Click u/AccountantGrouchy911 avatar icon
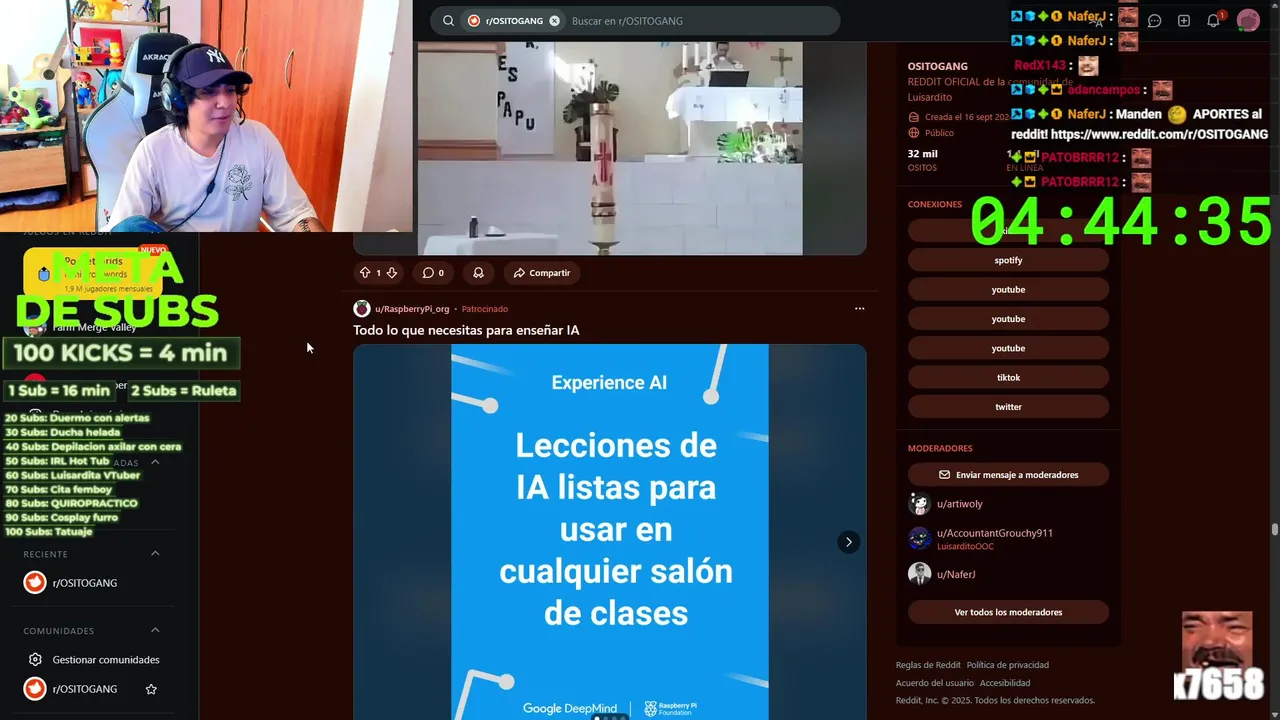This screenshot has width=1280, height=720. 919,539
